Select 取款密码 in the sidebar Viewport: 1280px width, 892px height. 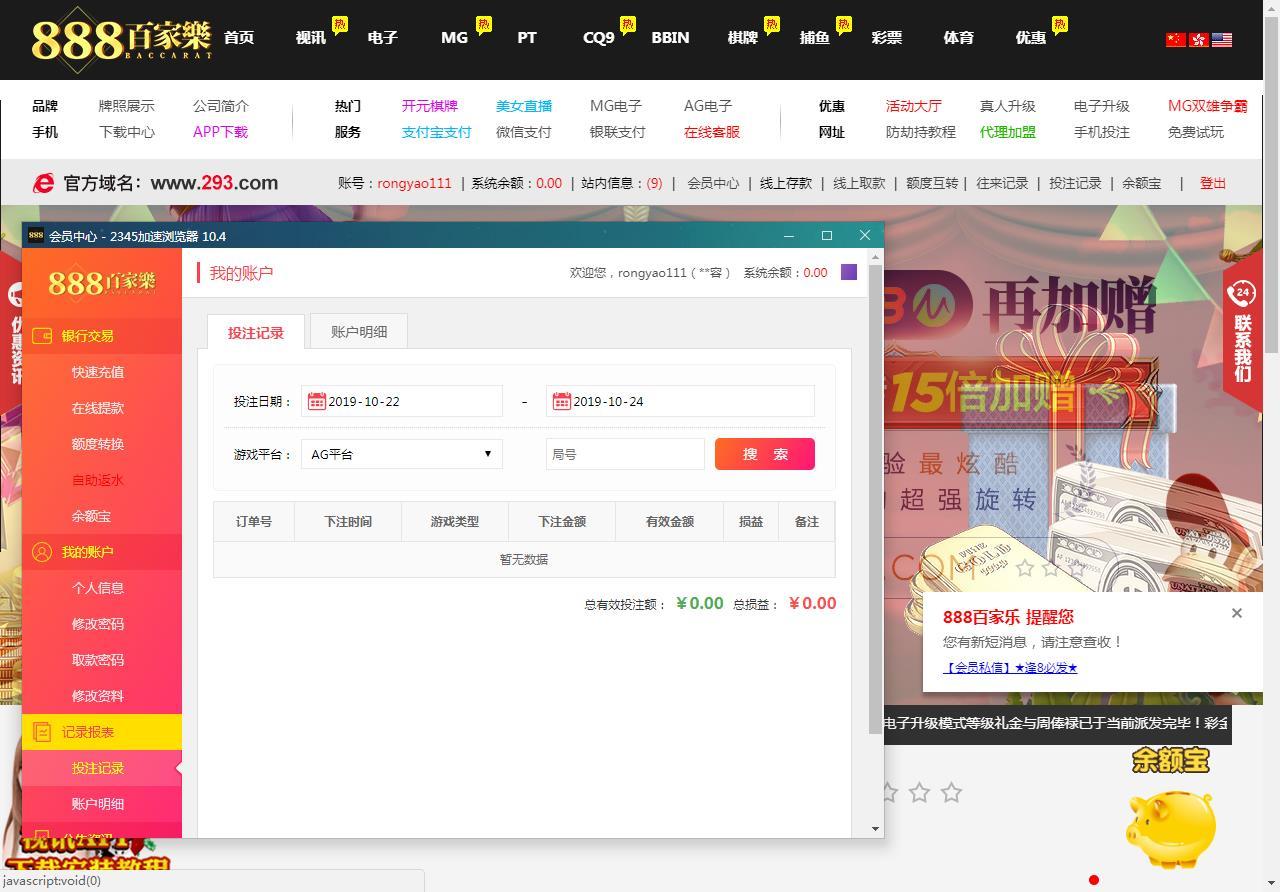98,660
